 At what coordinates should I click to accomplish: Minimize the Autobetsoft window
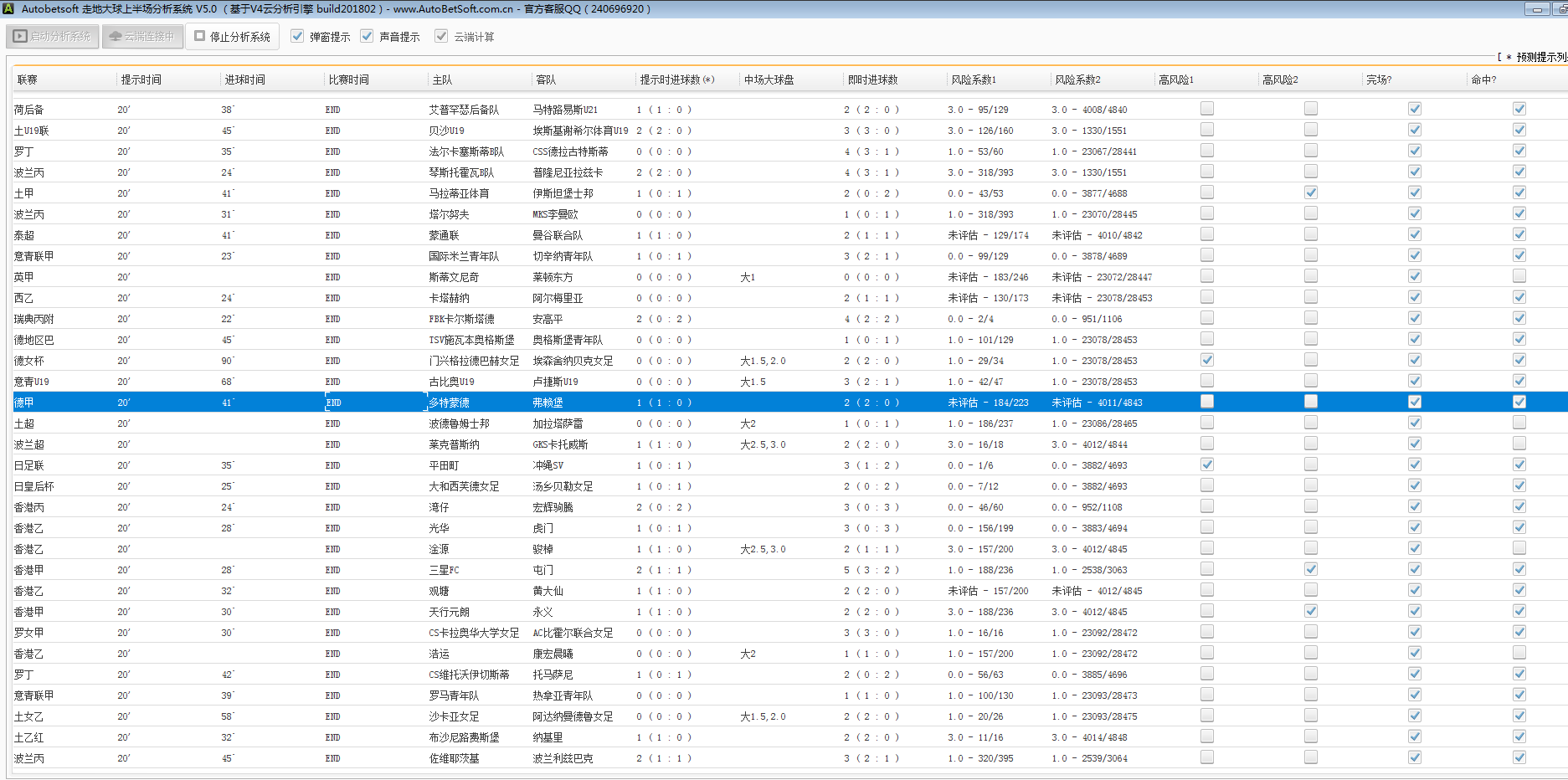[x=1537, y=9]
